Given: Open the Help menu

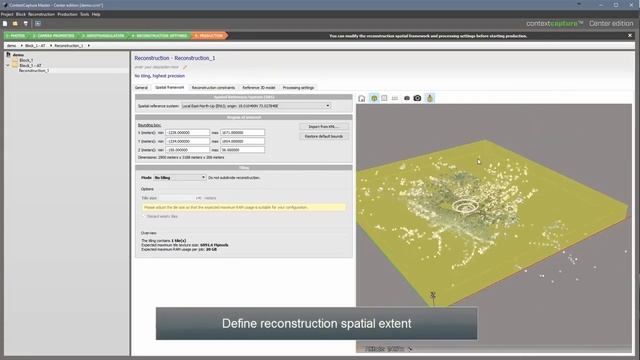Looking at the screenshot, I should [96, 14].
